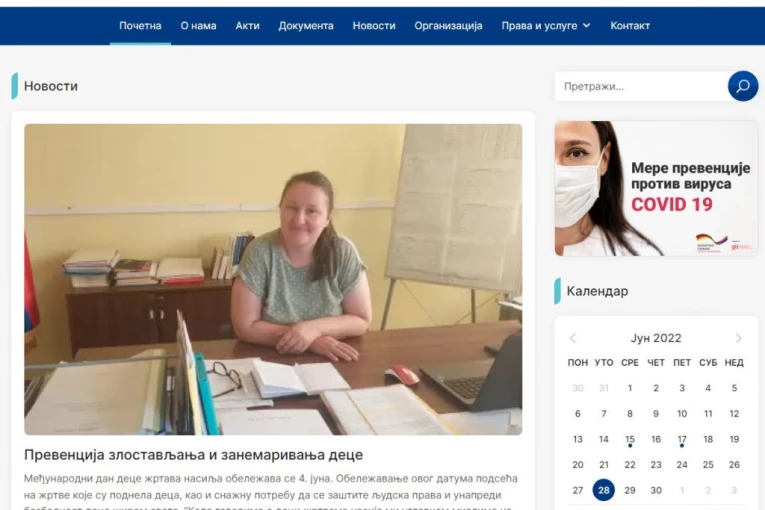765x510 pixels.
Task: Open article Превенција злостављања и занемаривања деце
Action: tap(193, 455)
